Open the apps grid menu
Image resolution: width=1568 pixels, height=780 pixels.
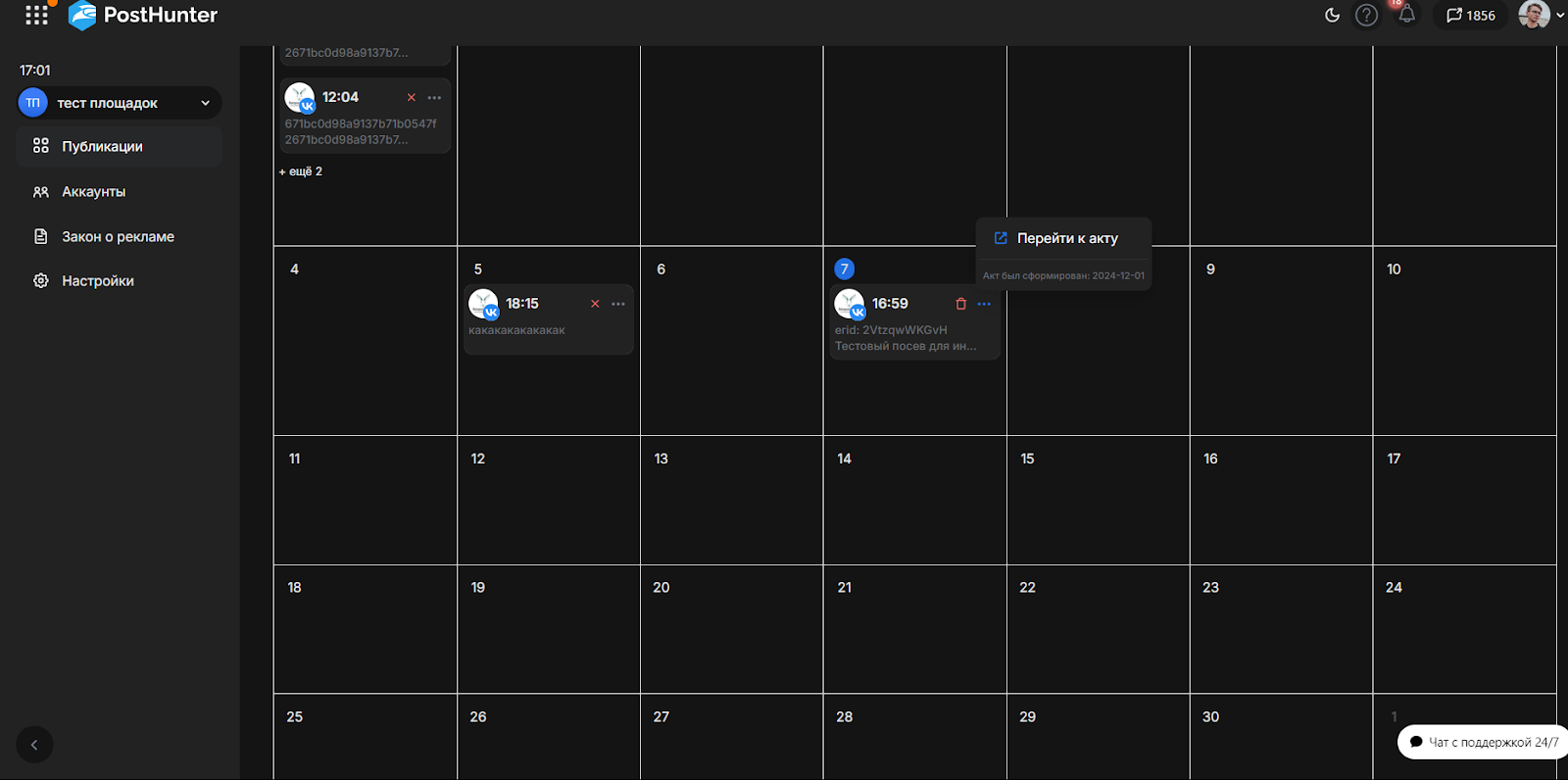coord(36,15)
